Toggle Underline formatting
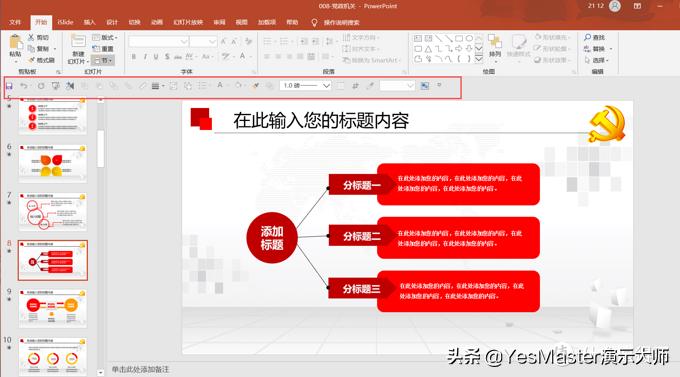680x377 pixels. [x=156, y=56]
